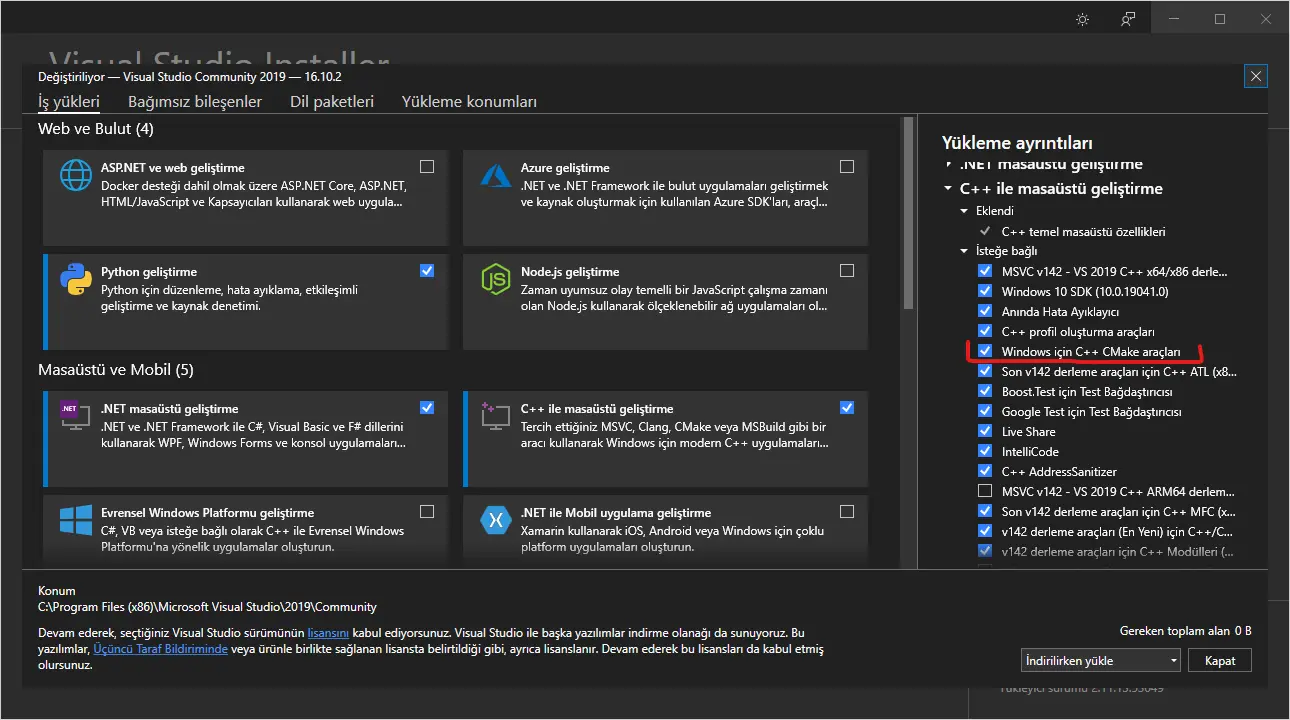This screenshot has height=720, width=1290.
Task: Collapse C++ ile masaüstü geliştirme details
Action: [948, 189]
